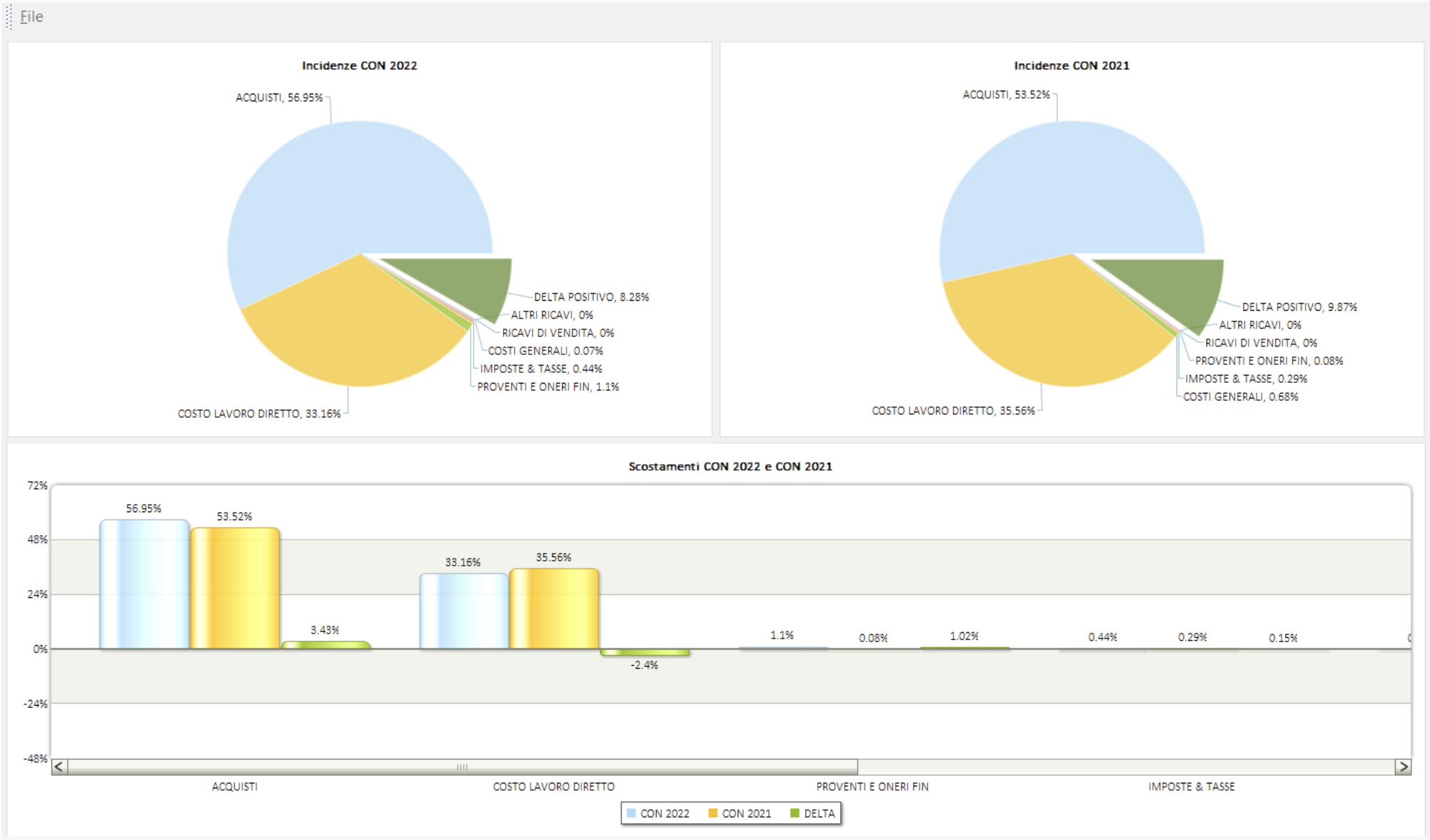Click the DELTA legend entry
Screen dimensions: 1430x840
tap(819, 813)
